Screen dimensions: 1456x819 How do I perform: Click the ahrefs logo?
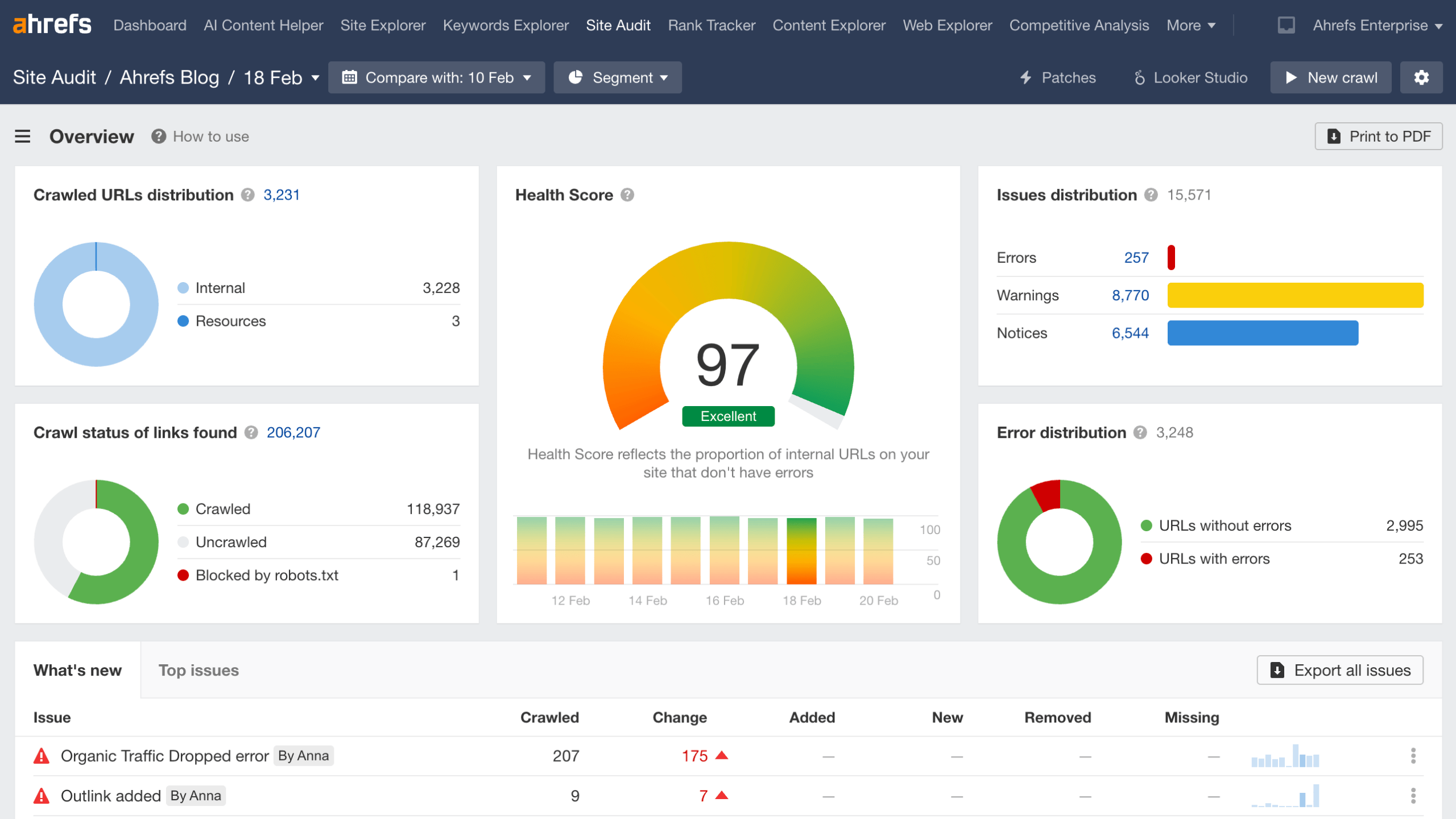click(x=52, y=24)
